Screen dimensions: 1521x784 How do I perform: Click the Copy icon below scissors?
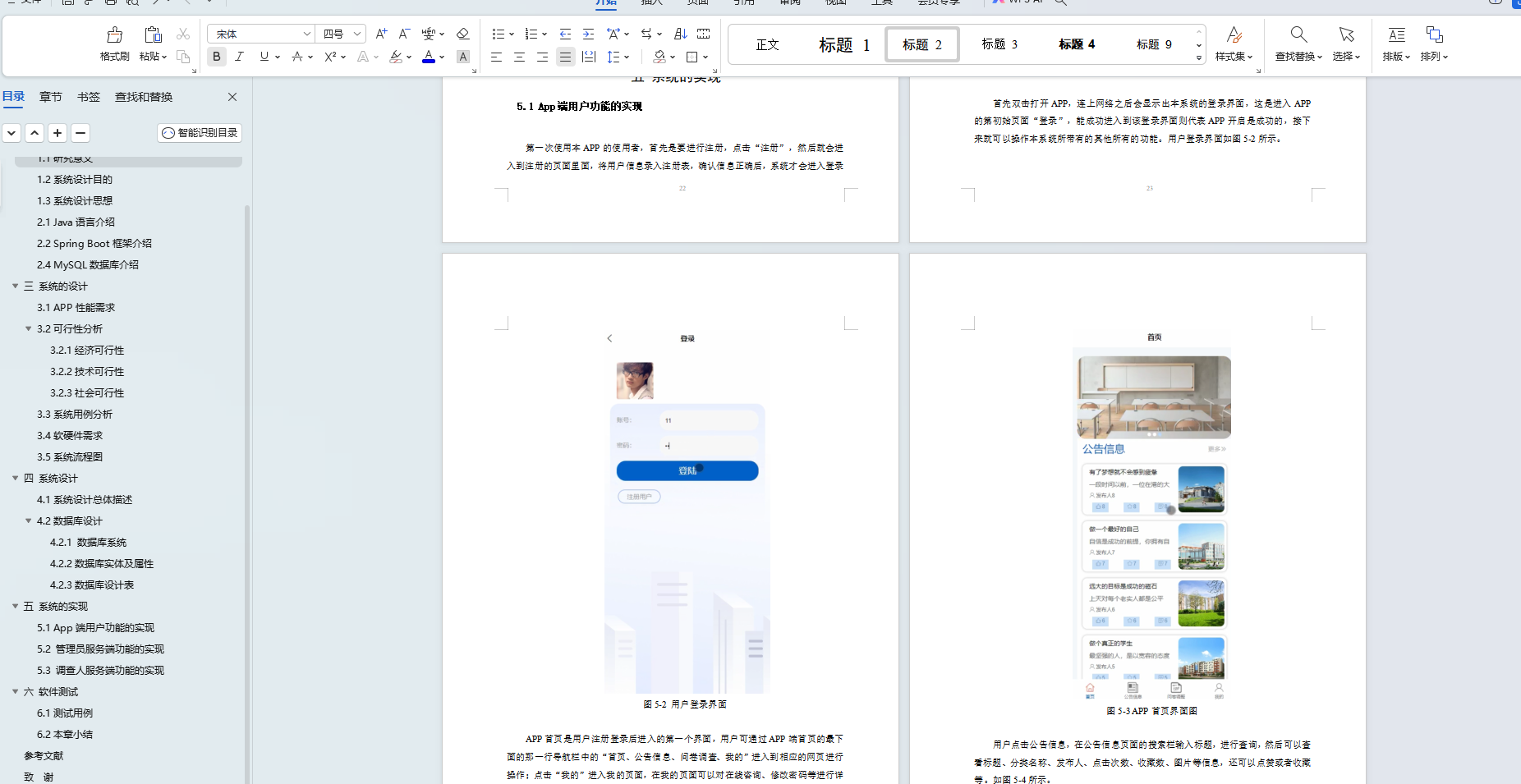coord(183,57)
